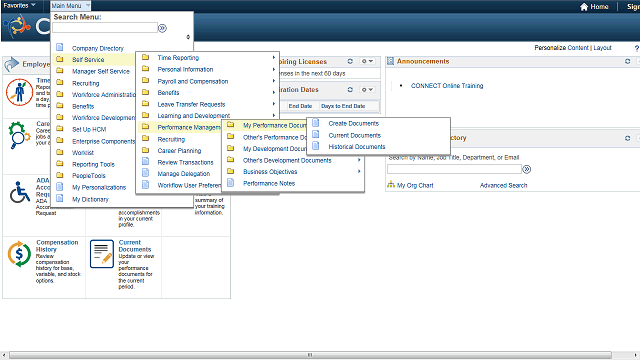Select Set Up HCM menu item
The width and height of the screenshot is (640, 360).
click(89, 129)
